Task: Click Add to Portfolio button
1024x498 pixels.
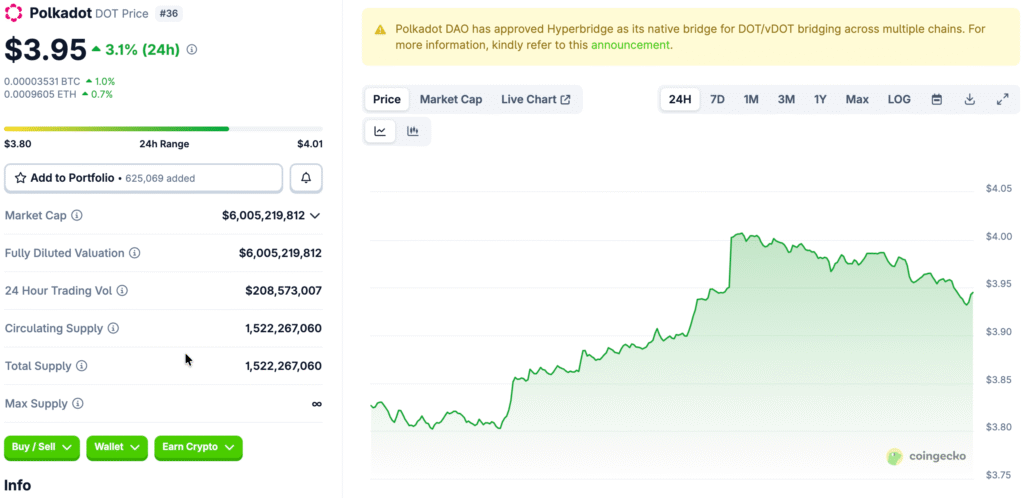Action: (x=144, y=178)
